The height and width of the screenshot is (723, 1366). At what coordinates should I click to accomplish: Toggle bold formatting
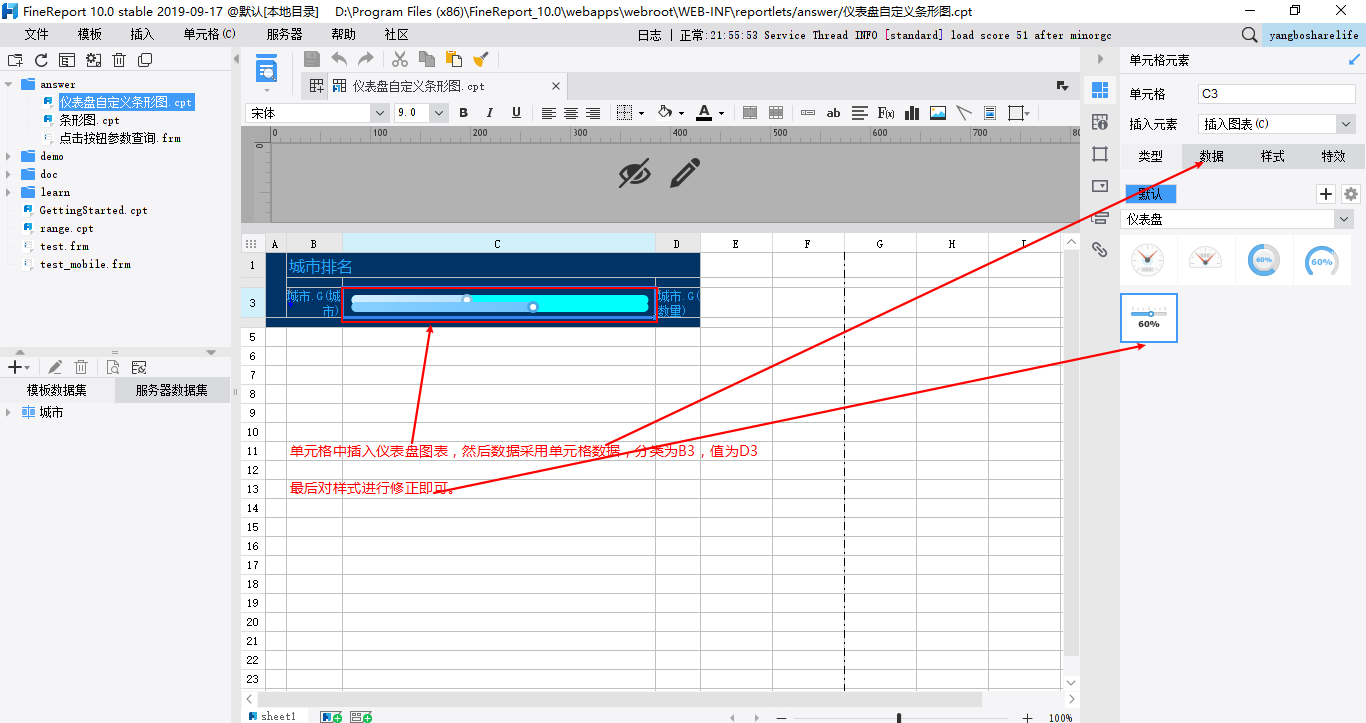(464, 113)
